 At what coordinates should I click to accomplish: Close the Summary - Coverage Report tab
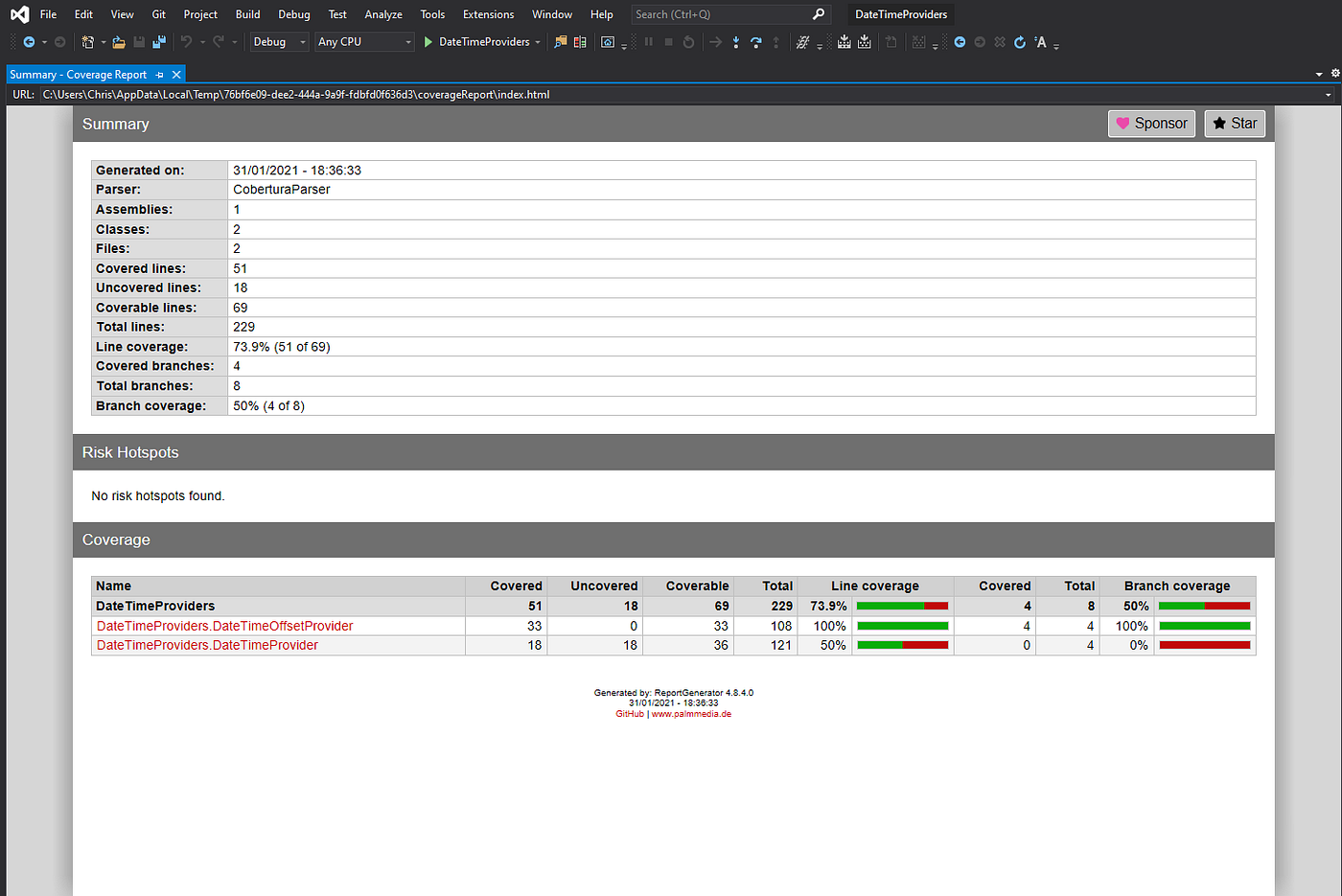coord(176,75)
